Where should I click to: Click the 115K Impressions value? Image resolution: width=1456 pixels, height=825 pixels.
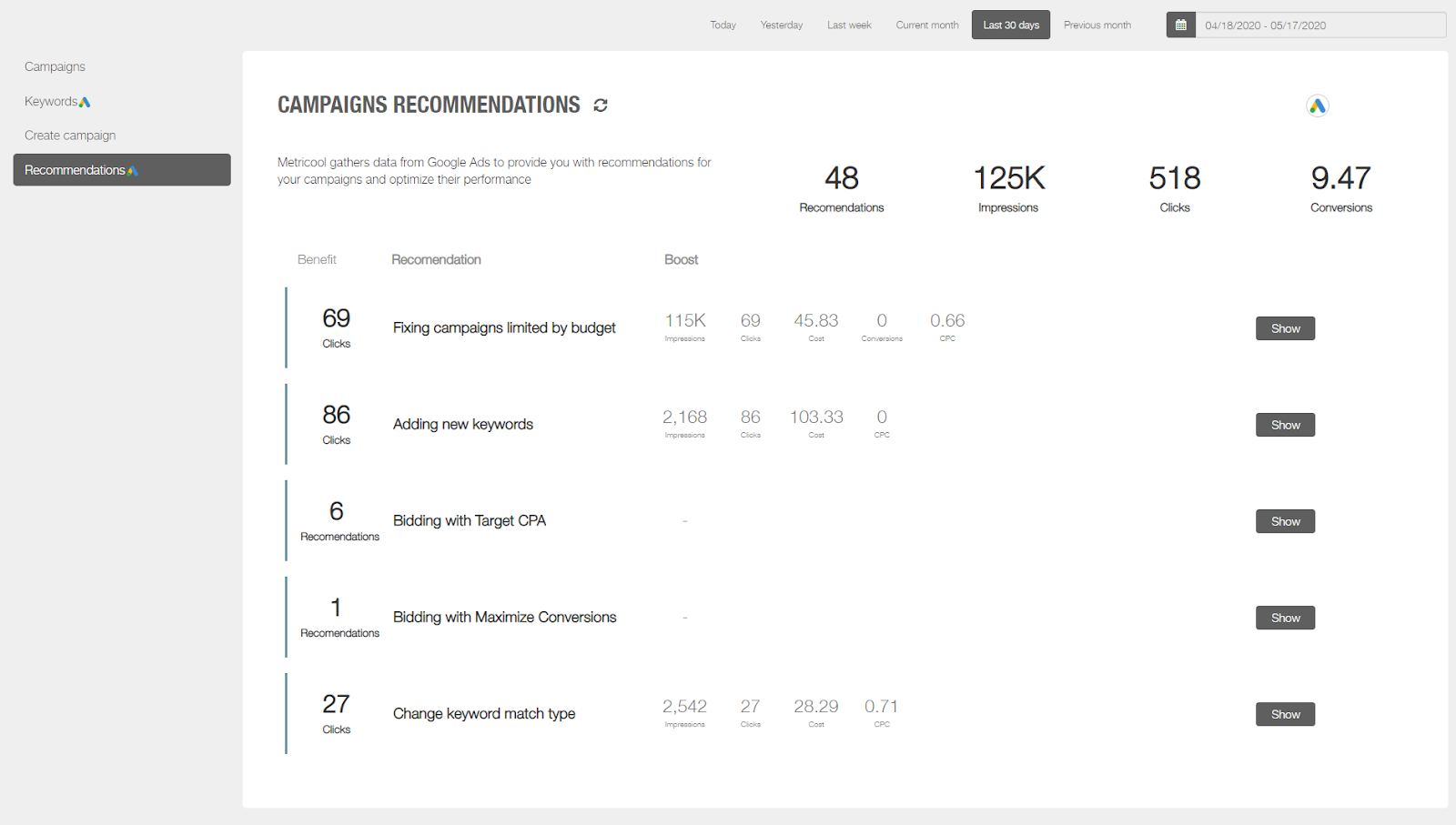click(685, 326)
